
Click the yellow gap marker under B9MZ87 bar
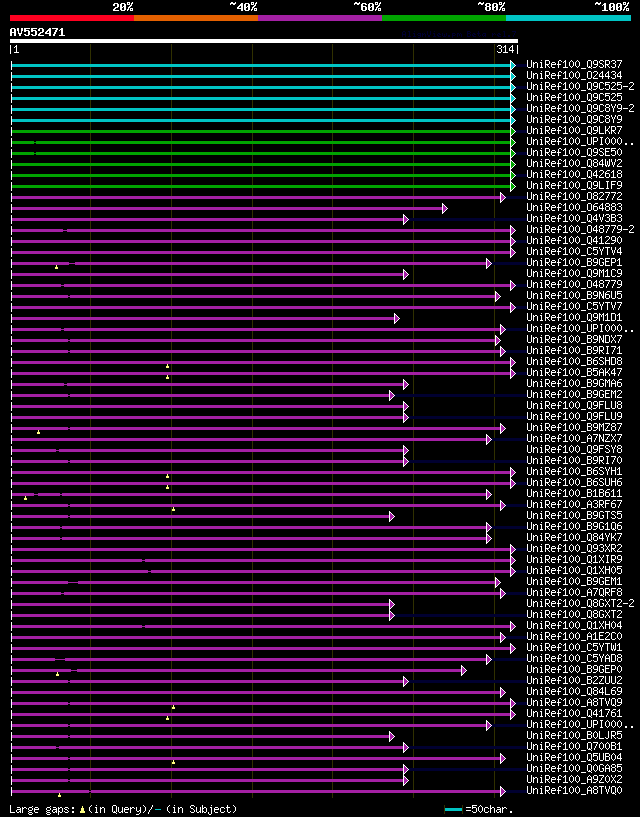(x=39, y=432)
